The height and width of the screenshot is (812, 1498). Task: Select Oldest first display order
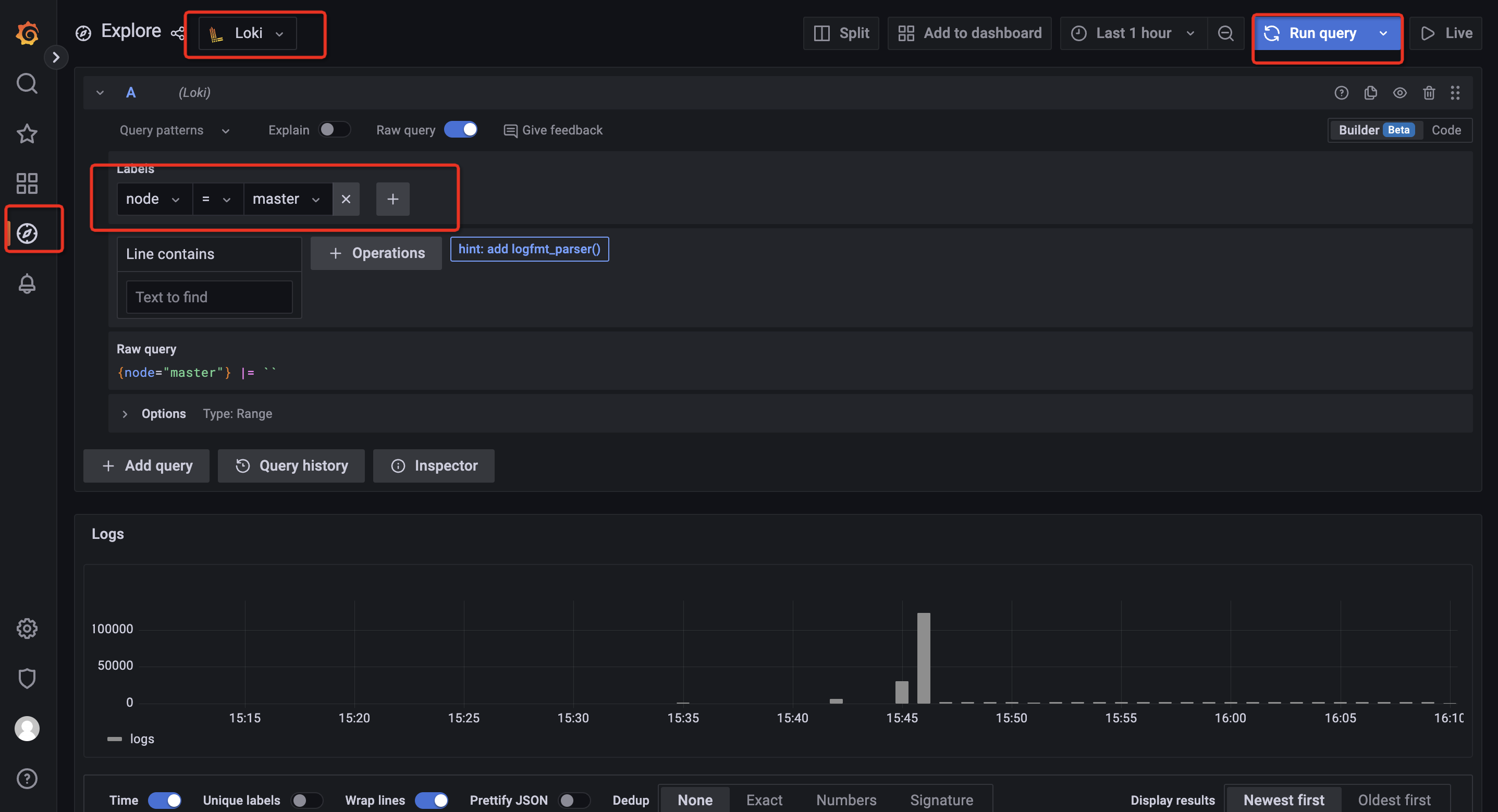[x=1393, y=800]
